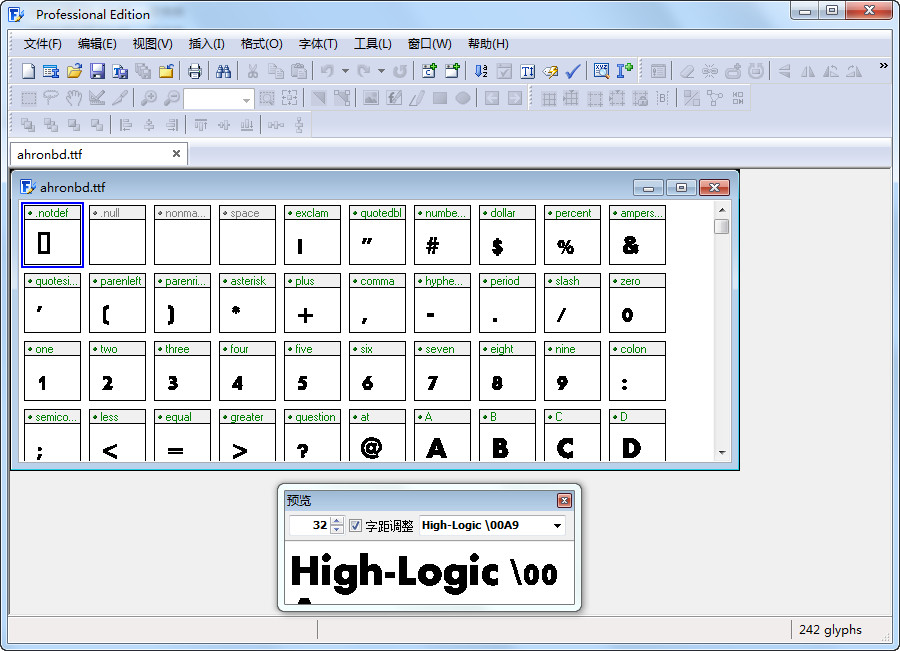The width and height of the screenshot is (900, 651).
Task: Open the 文件(F) menu
Action: (x=40, y=44)
